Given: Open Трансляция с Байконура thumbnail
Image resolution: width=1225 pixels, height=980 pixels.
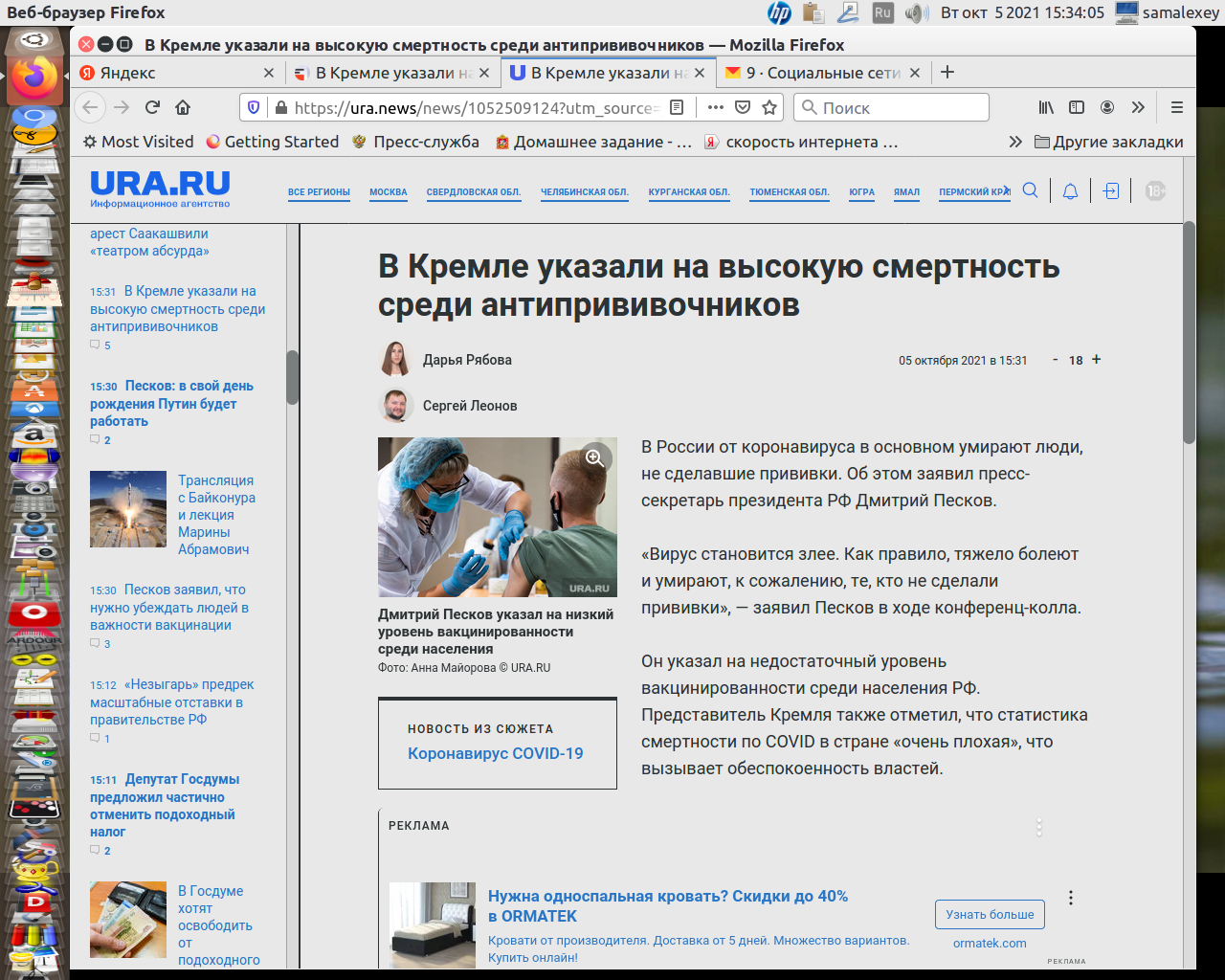Looking at the screenshot, I should [x=128, y=509].
